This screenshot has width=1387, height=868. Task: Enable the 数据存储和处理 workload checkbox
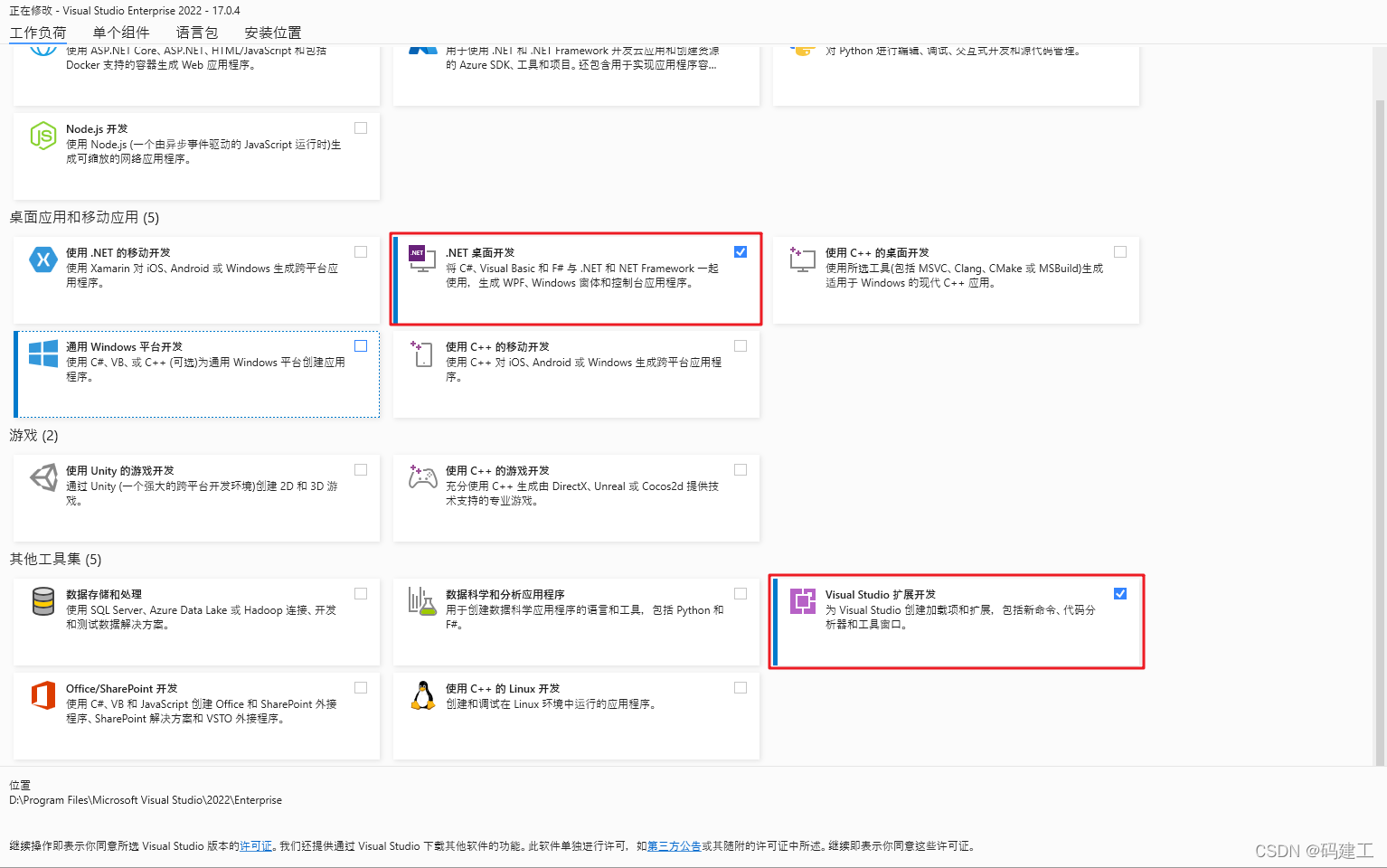tap(361, 594)
